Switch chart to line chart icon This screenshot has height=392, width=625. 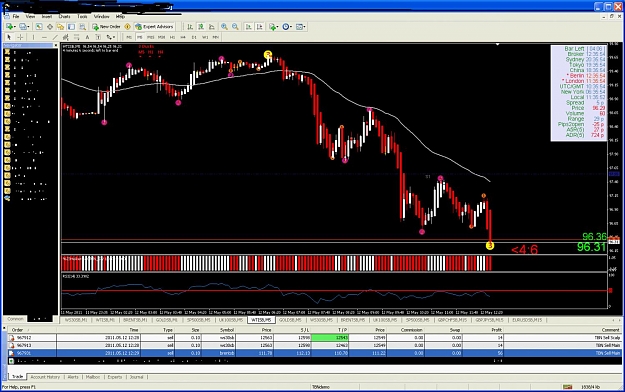pyautogui.click(x=212, y=27)
